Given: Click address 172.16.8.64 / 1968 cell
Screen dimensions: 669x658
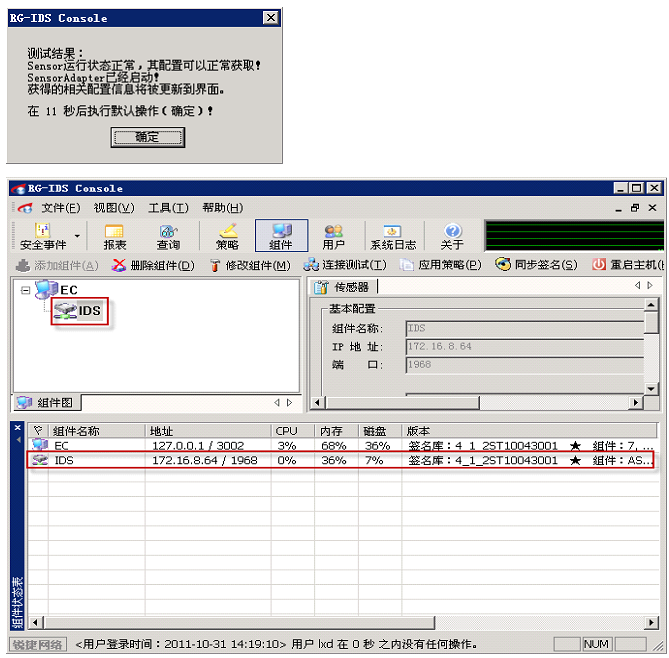Looking at the screenshot, I should (205, 460).
